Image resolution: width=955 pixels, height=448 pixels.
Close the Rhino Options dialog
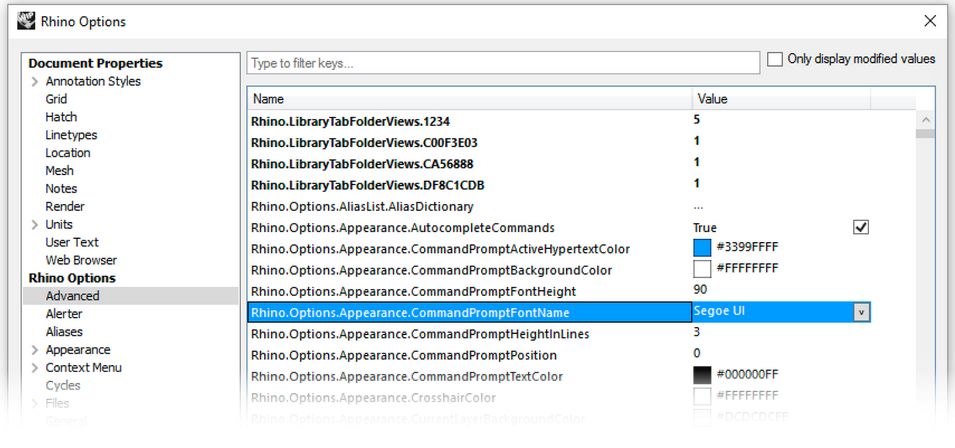tap(930, 21)
